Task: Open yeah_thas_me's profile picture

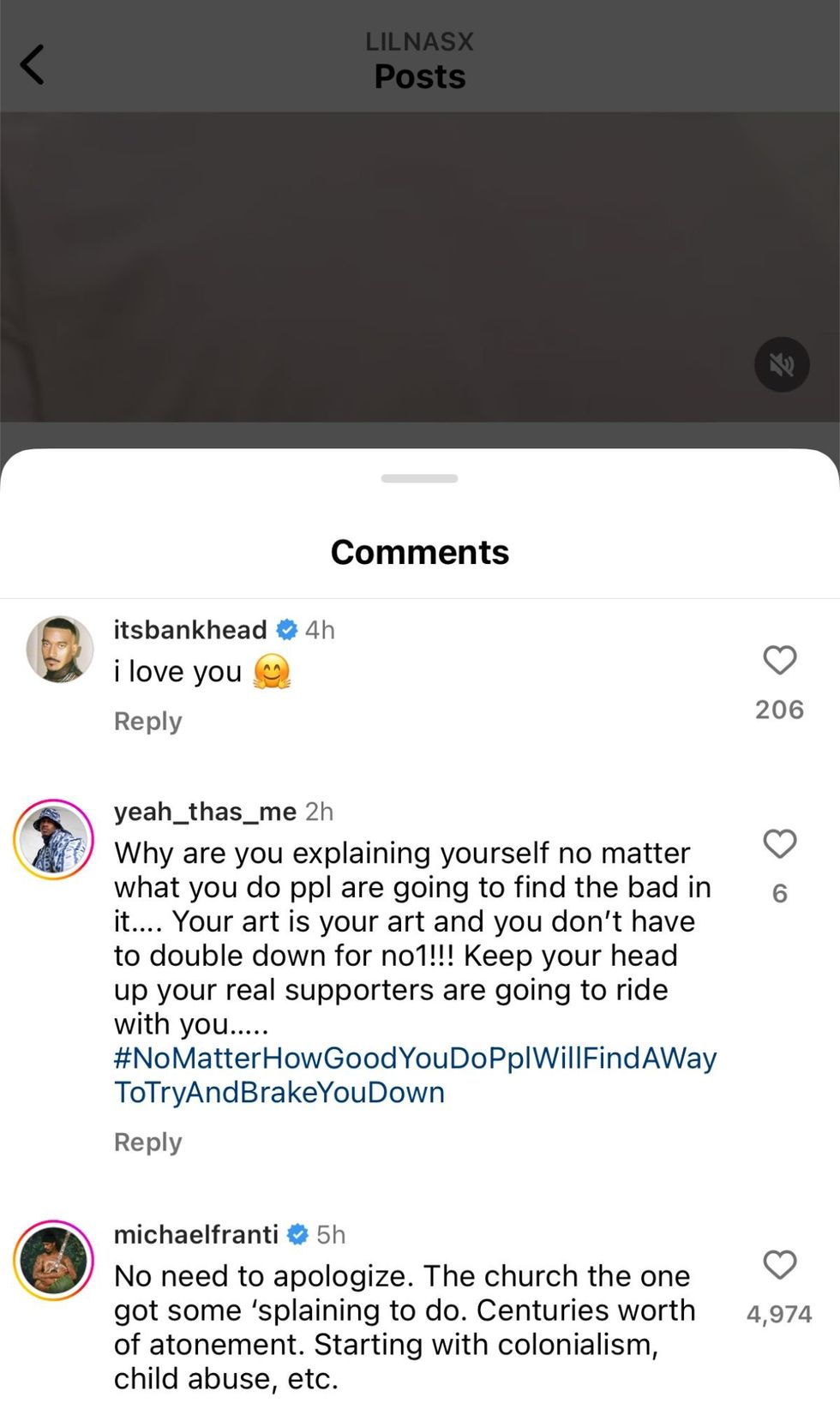Action: pos(53,840)
